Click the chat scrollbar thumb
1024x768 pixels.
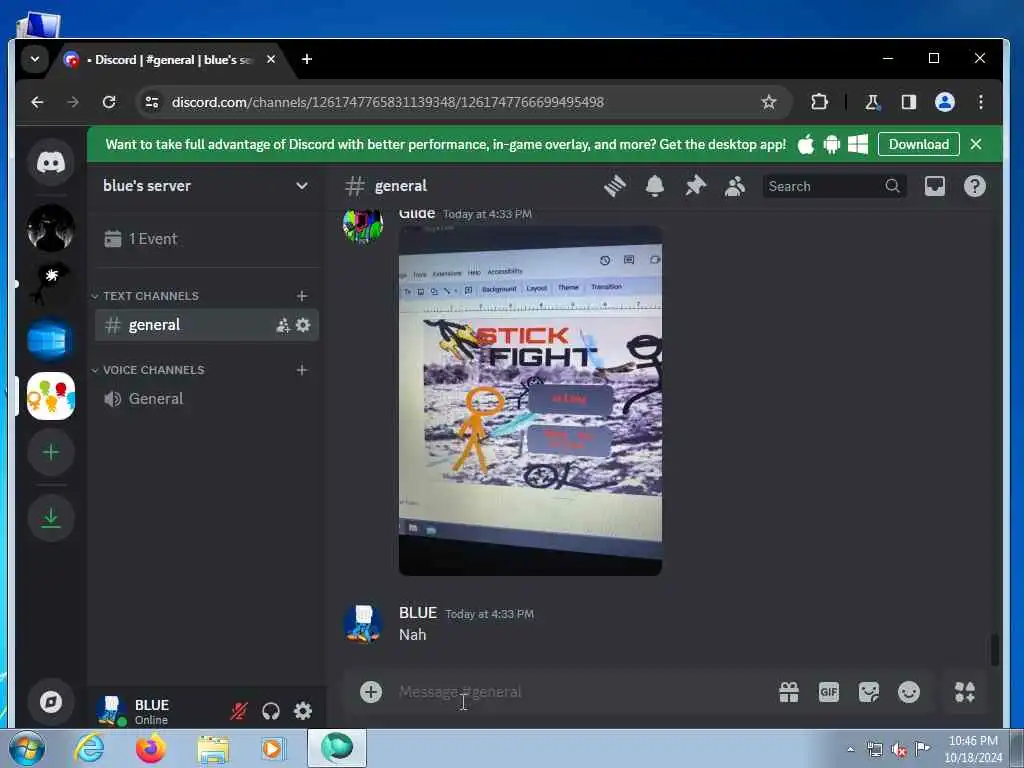pyautogui.click(x=994, y=650)
